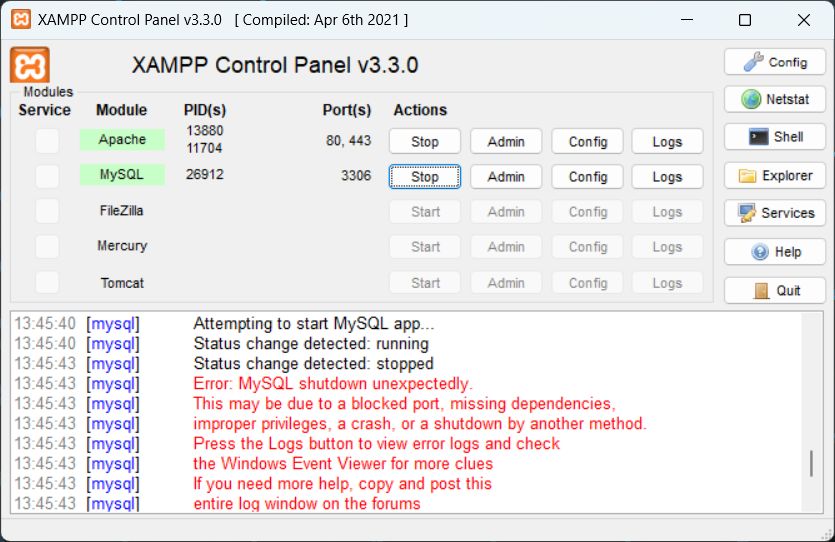Click the FileZilla module name
Screen dimensions: 835x542
point(121,211)
